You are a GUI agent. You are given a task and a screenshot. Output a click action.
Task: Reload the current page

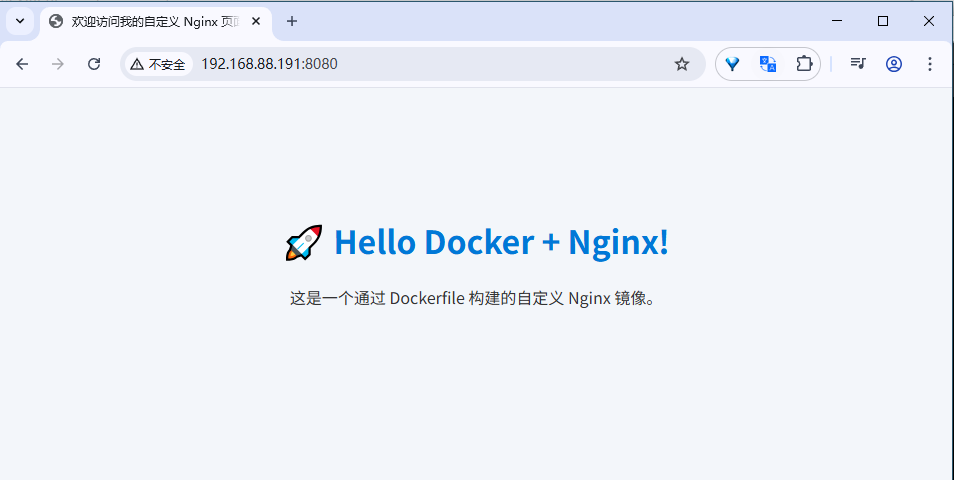click(94, 64)
